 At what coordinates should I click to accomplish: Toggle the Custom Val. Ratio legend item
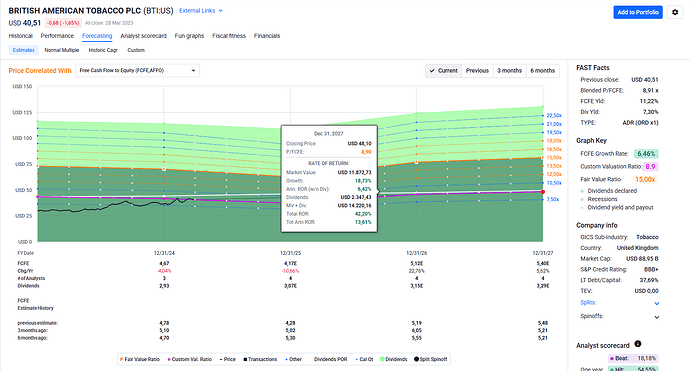click(x=190, y=359)
